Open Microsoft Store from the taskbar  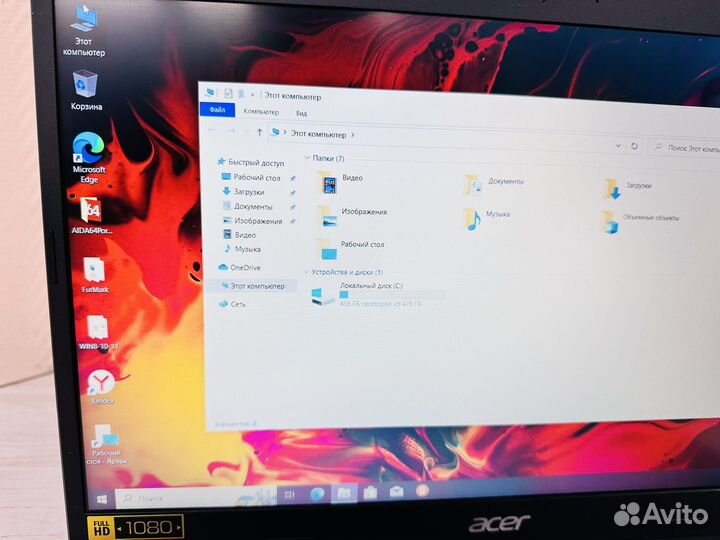[x=370, y=493]
